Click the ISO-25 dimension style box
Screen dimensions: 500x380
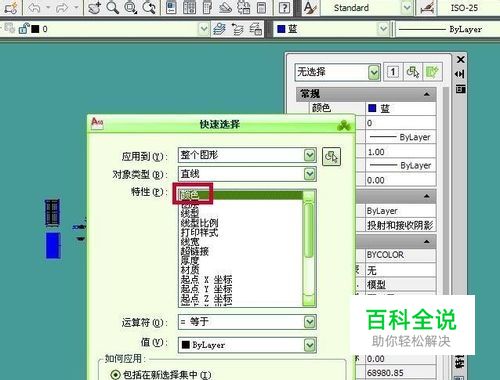[468, 8]
